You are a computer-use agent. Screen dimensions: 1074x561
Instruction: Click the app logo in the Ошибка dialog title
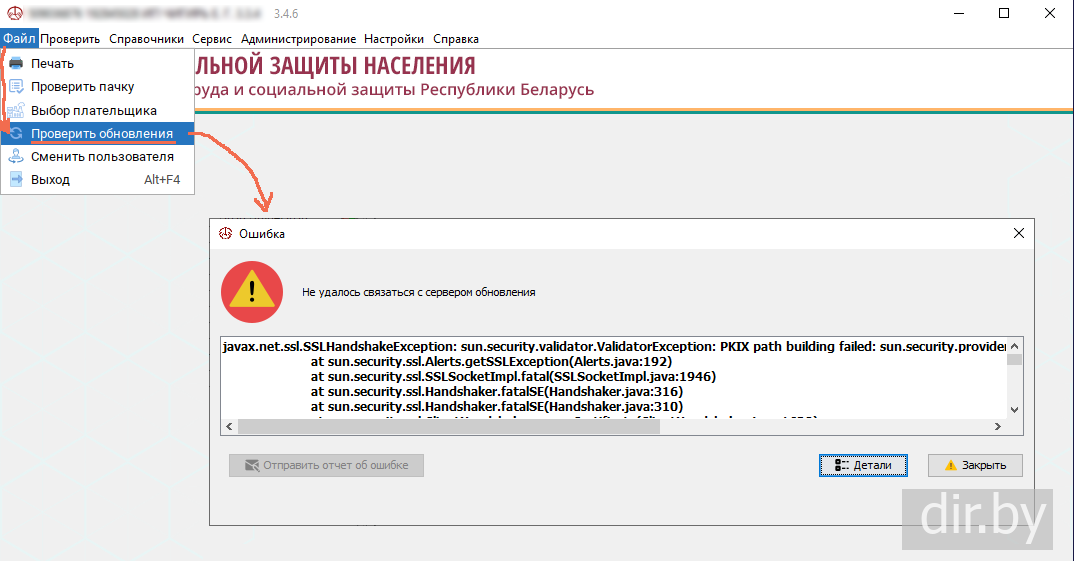point(225,234)
